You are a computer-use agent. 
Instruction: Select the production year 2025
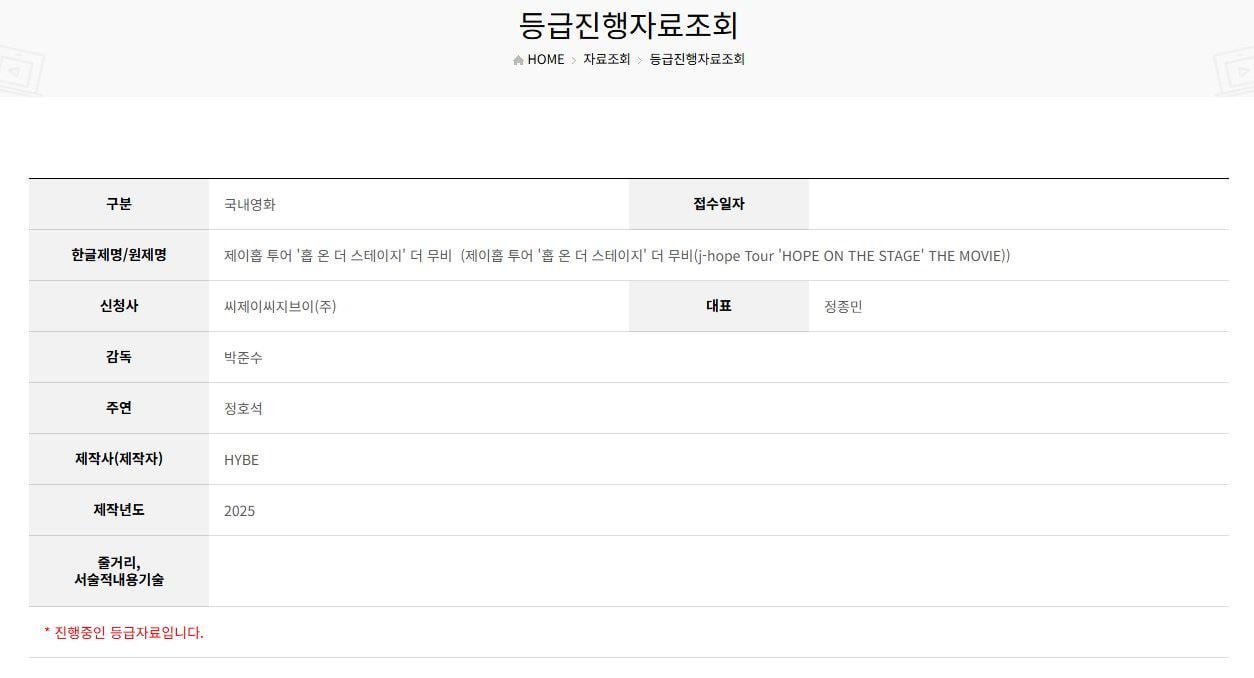(239, 511)
